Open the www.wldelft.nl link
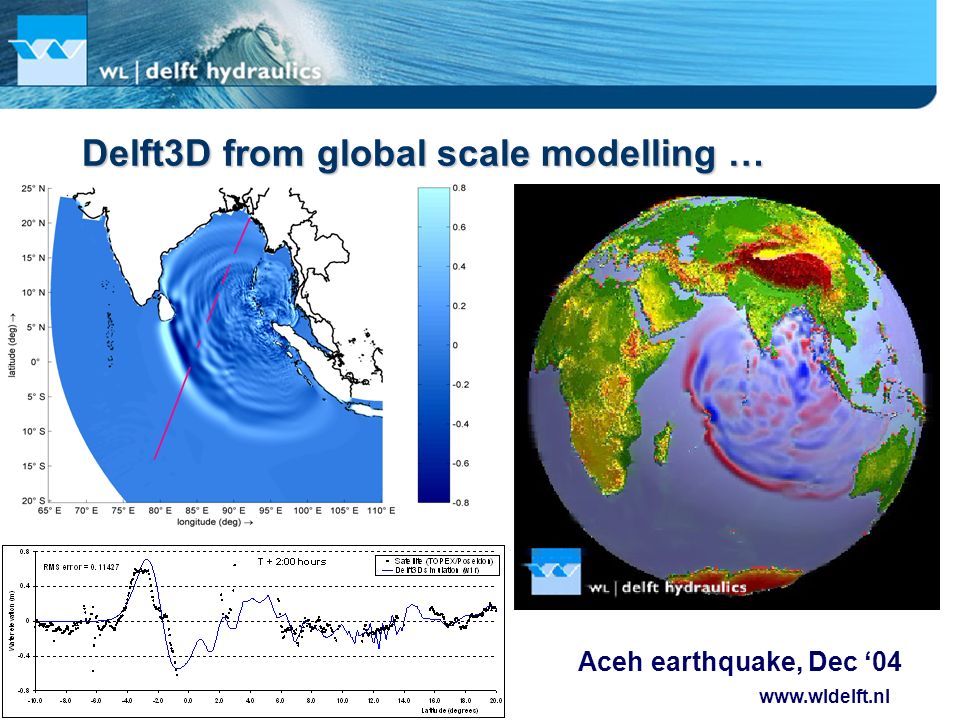960x720 pixels. click(824, 696)
